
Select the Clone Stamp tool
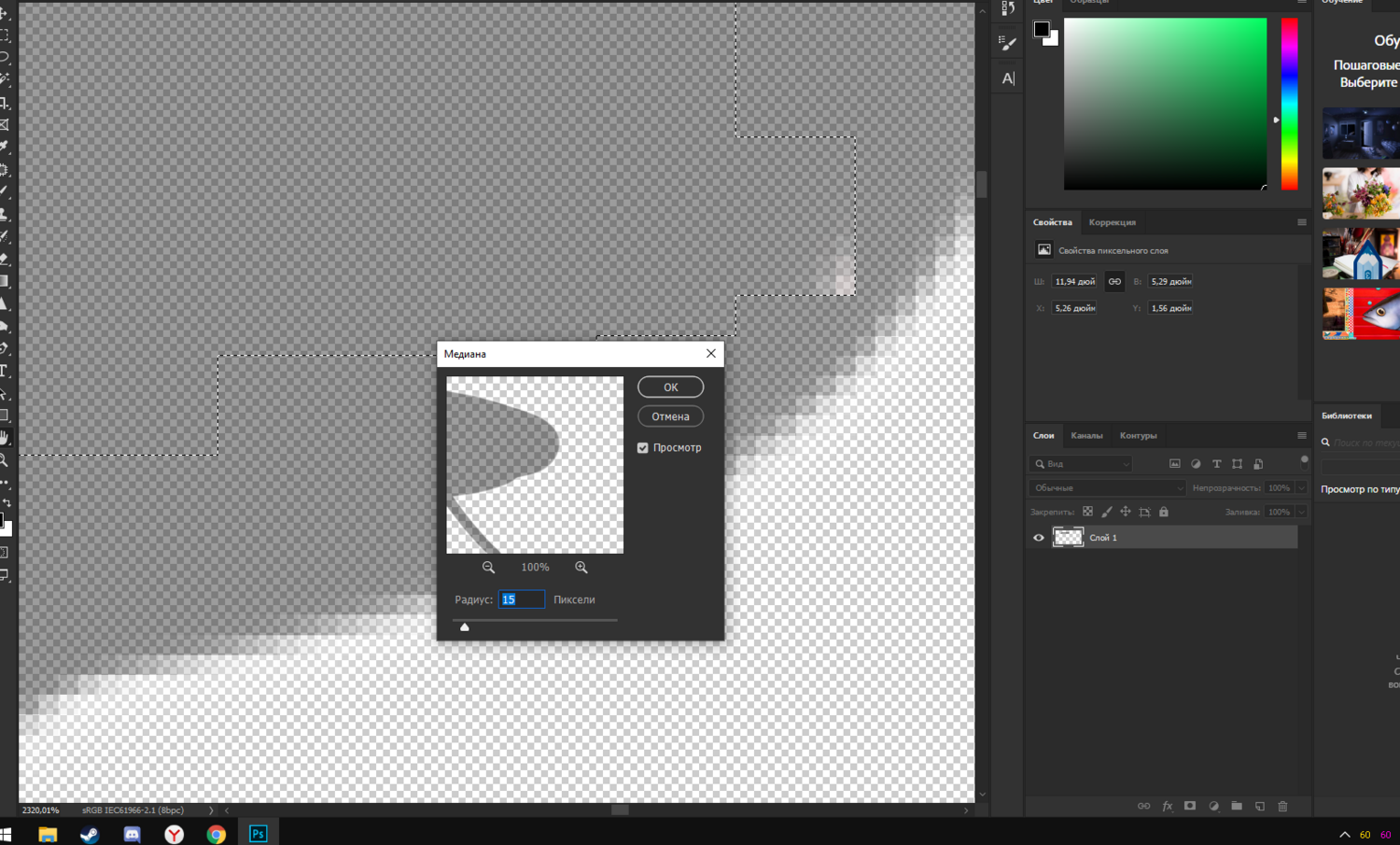[x=5, y=214]
